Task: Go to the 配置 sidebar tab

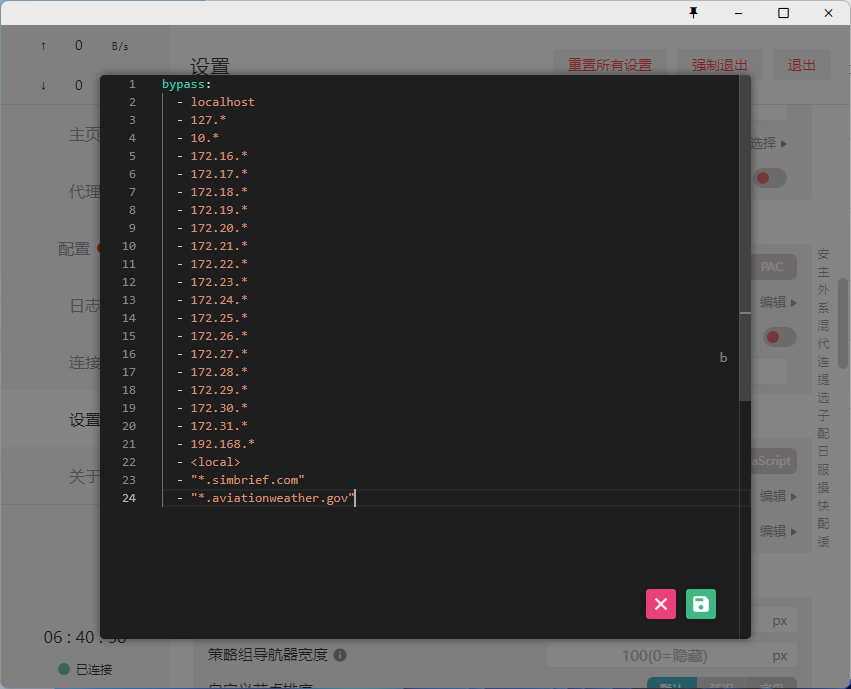Action: (x=74, y=248)
